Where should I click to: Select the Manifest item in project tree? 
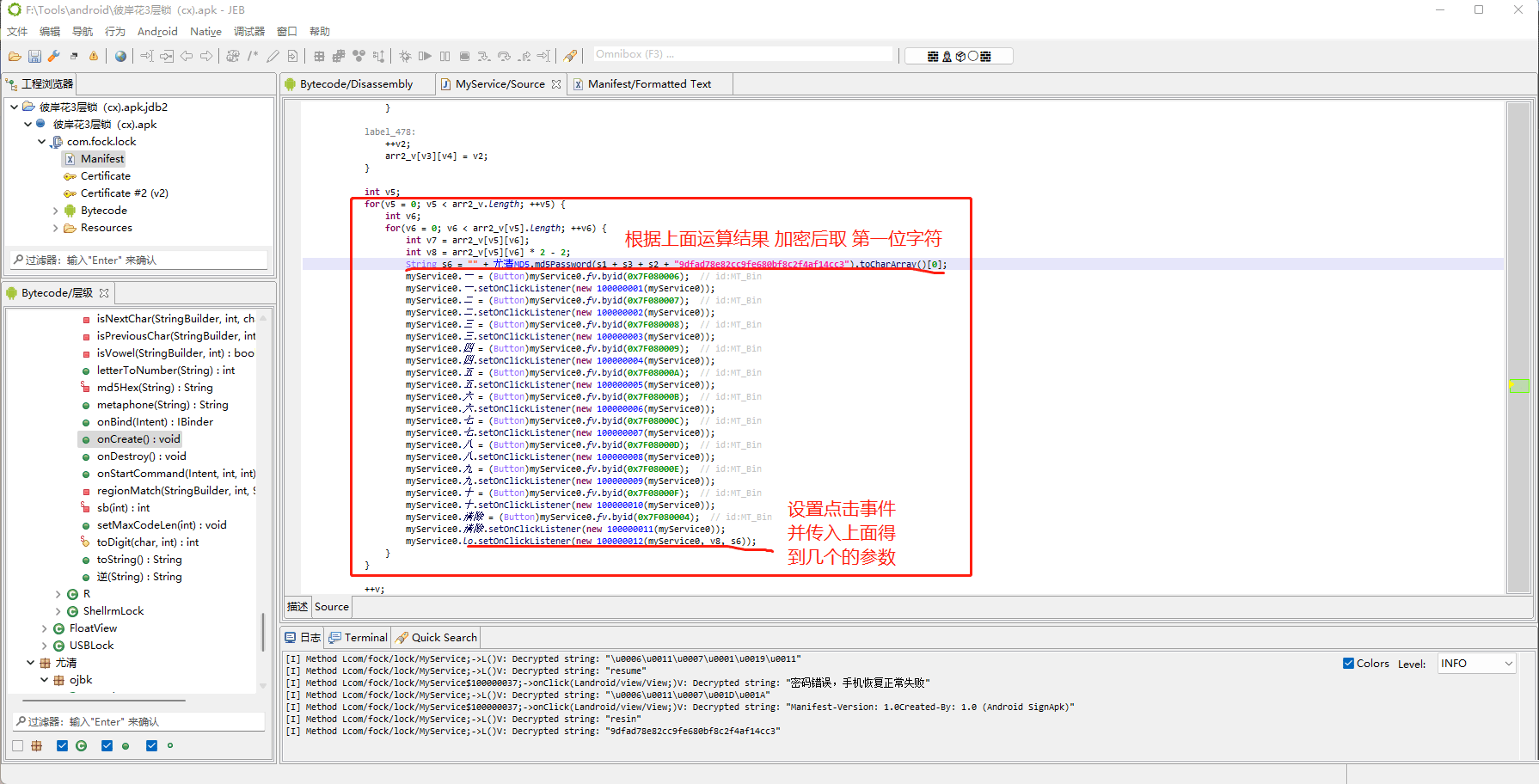[102, 159]
